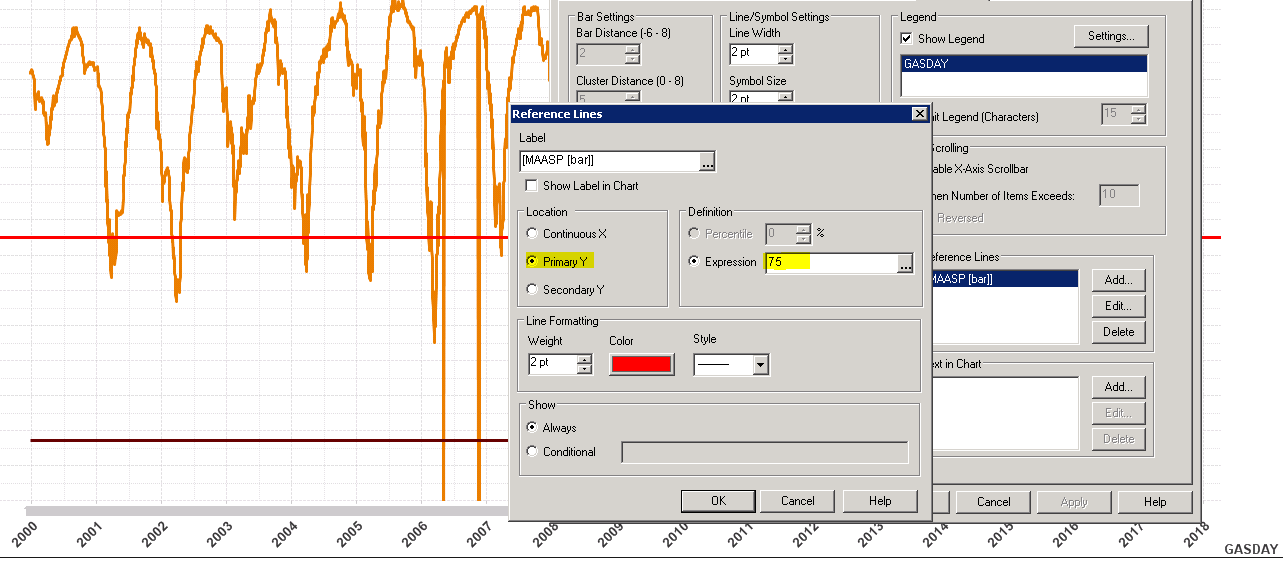Click Cancel in the chart properties window
1283x563 pixels.
click(993, 502)
